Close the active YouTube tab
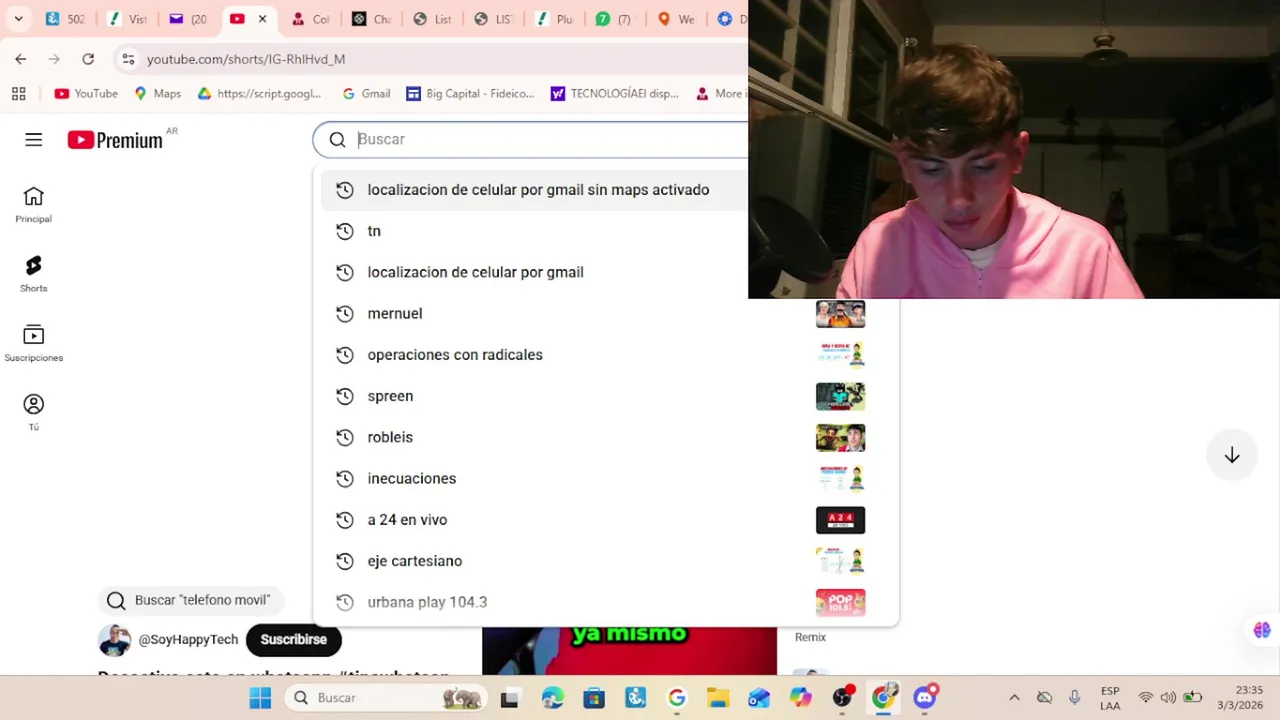Viewport: 1280px width, 720px height. tap(262, 19)
